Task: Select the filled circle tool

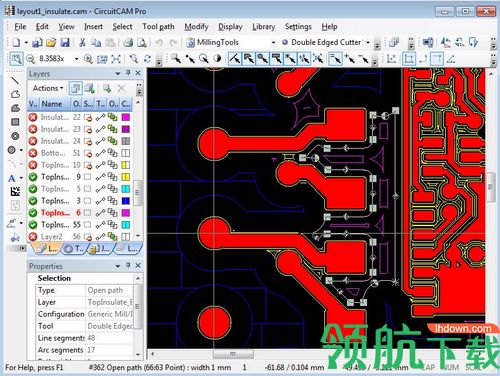Action: coord(12,150)
